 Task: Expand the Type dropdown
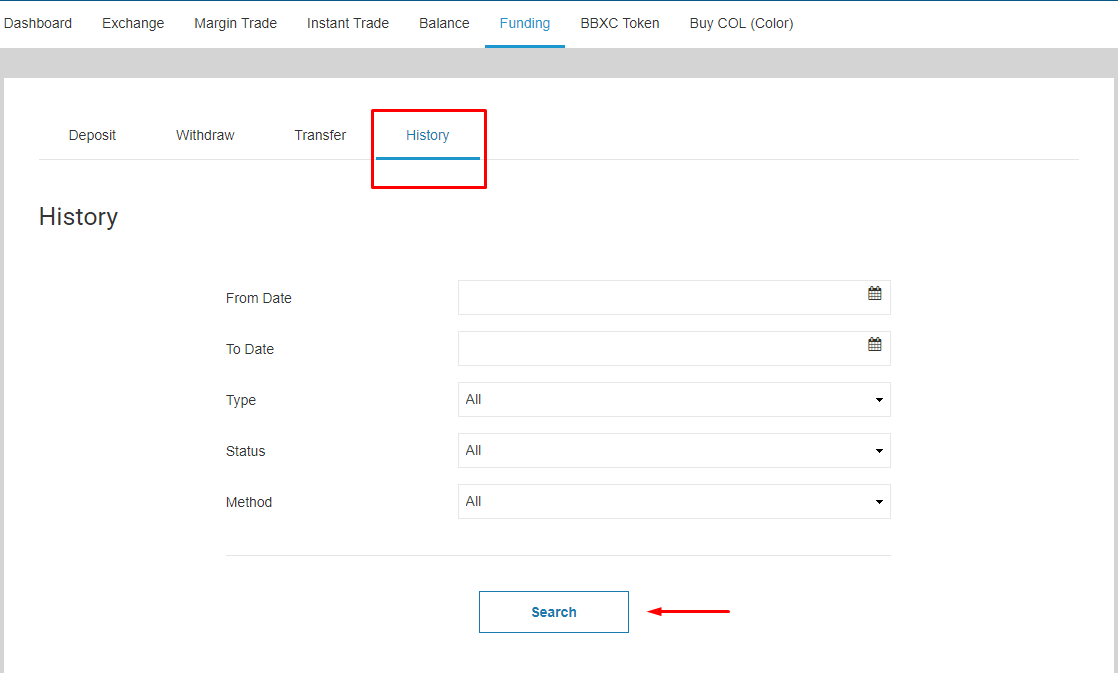(673, 400)
